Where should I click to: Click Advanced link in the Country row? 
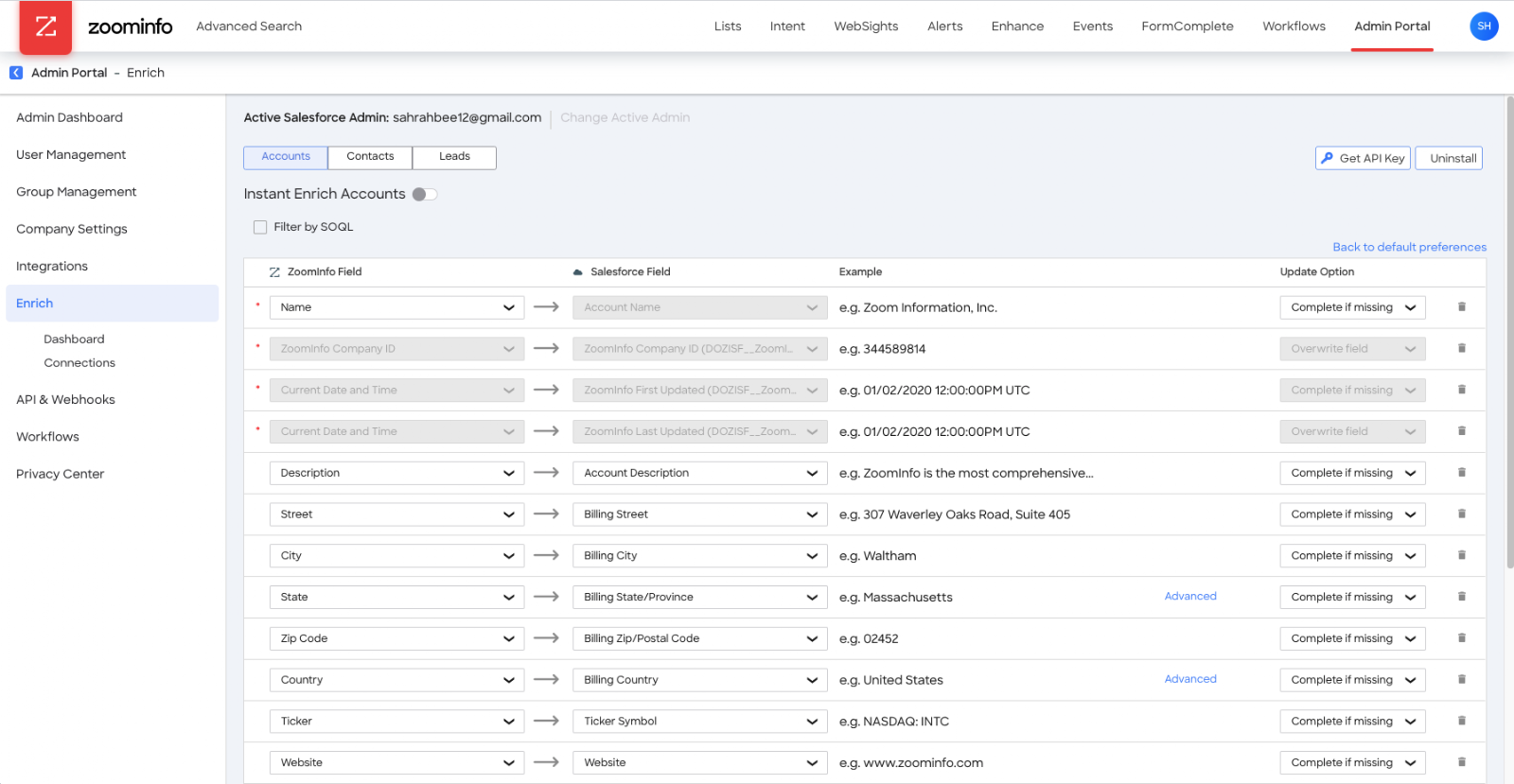tap(1190, 679)
